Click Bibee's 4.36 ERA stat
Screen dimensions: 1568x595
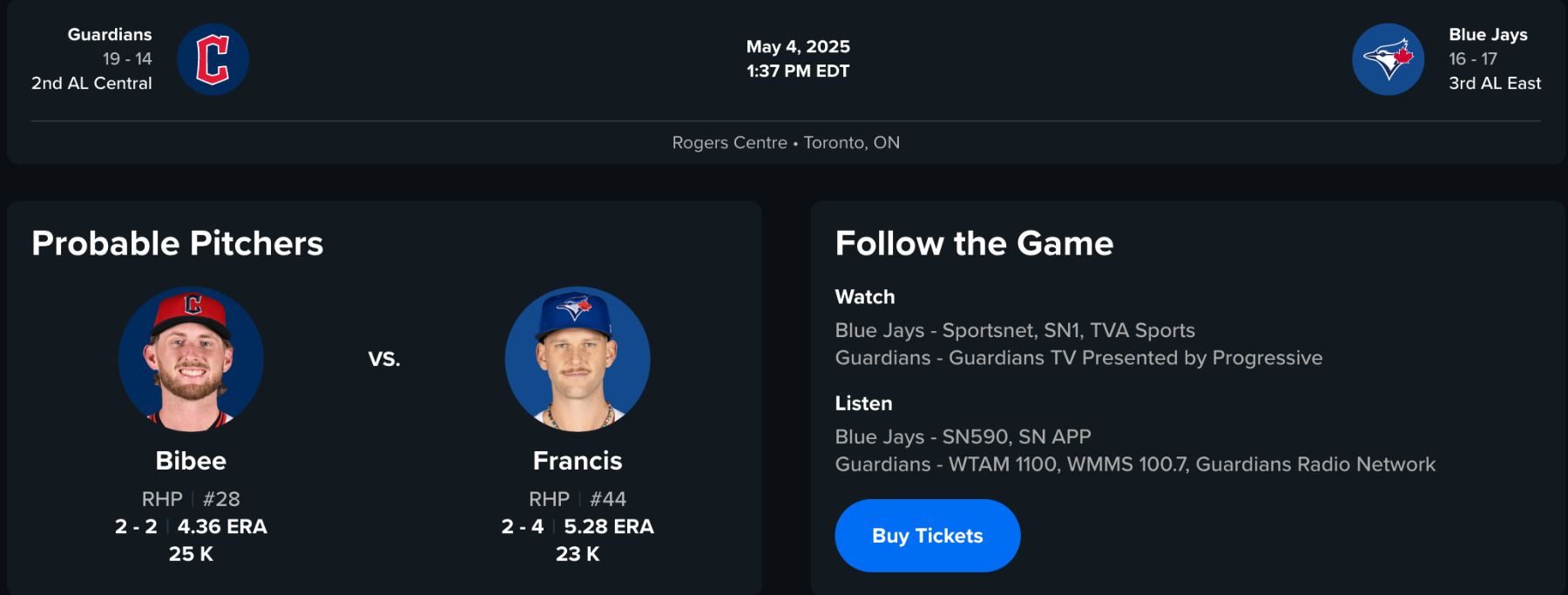[x=222, y=527]
